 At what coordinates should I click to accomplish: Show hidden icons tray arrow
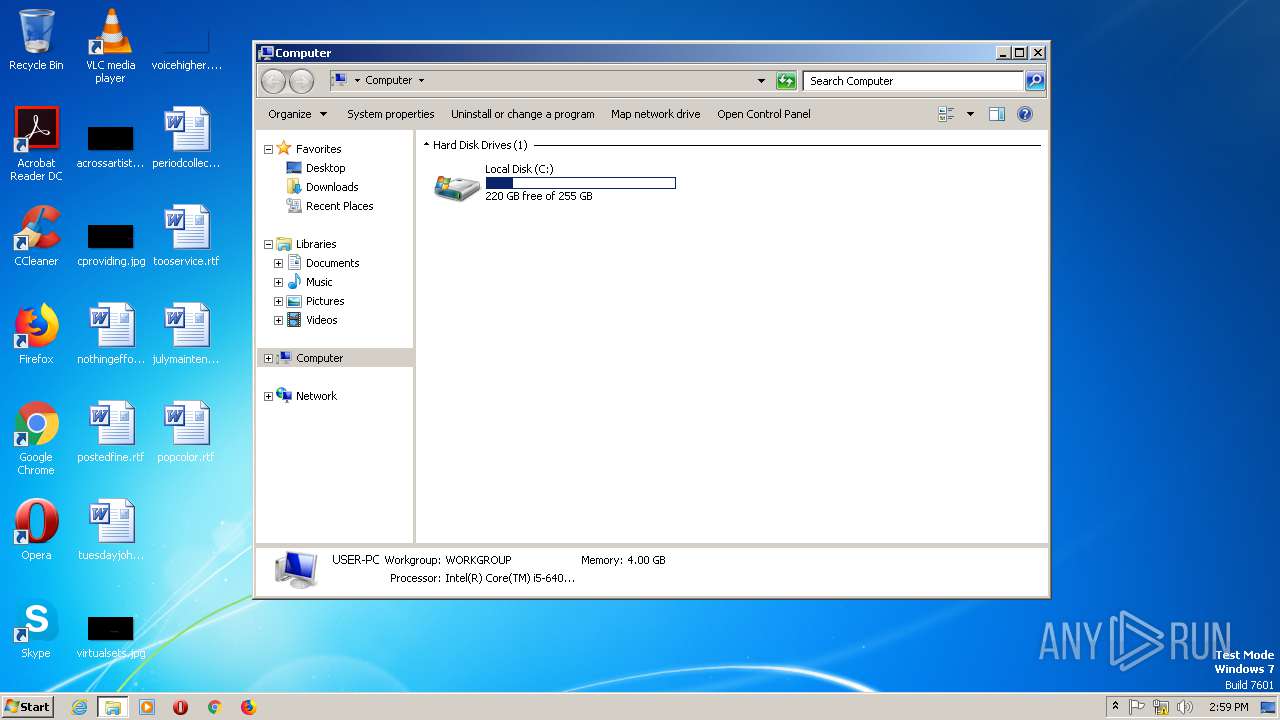[x=1115, y=707]
